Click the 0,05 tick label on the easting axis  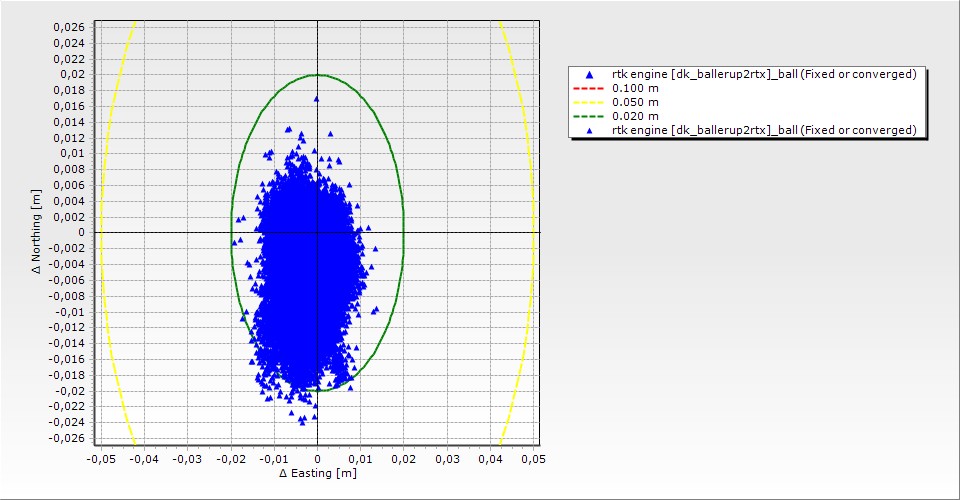[534, 459]
